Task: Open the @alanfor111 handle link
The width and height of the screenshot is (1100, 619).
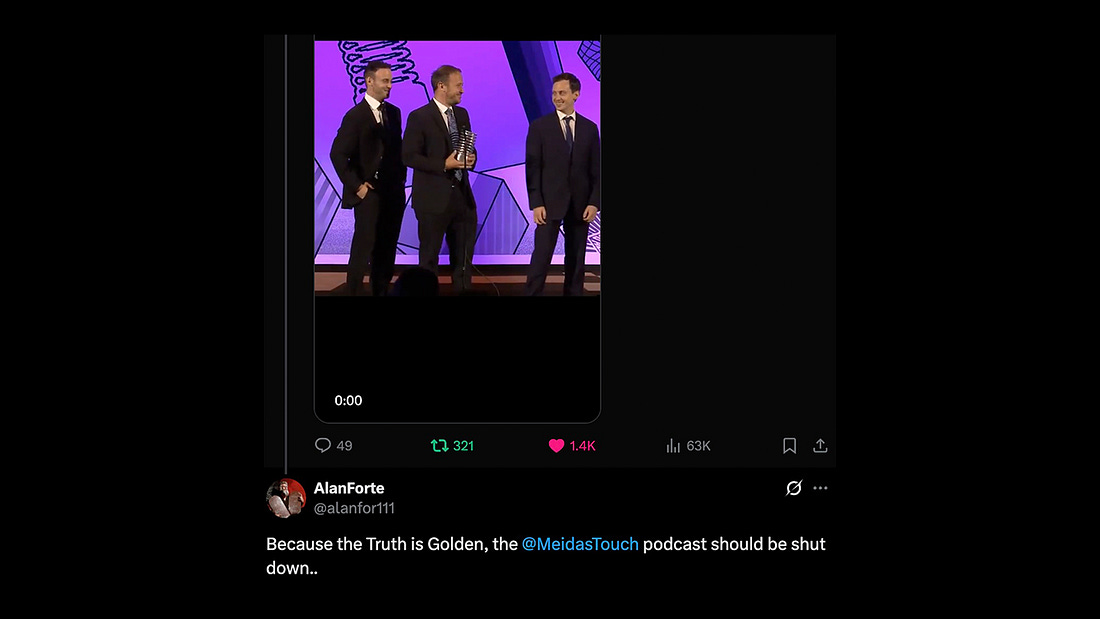Action: tap(354, 508)
